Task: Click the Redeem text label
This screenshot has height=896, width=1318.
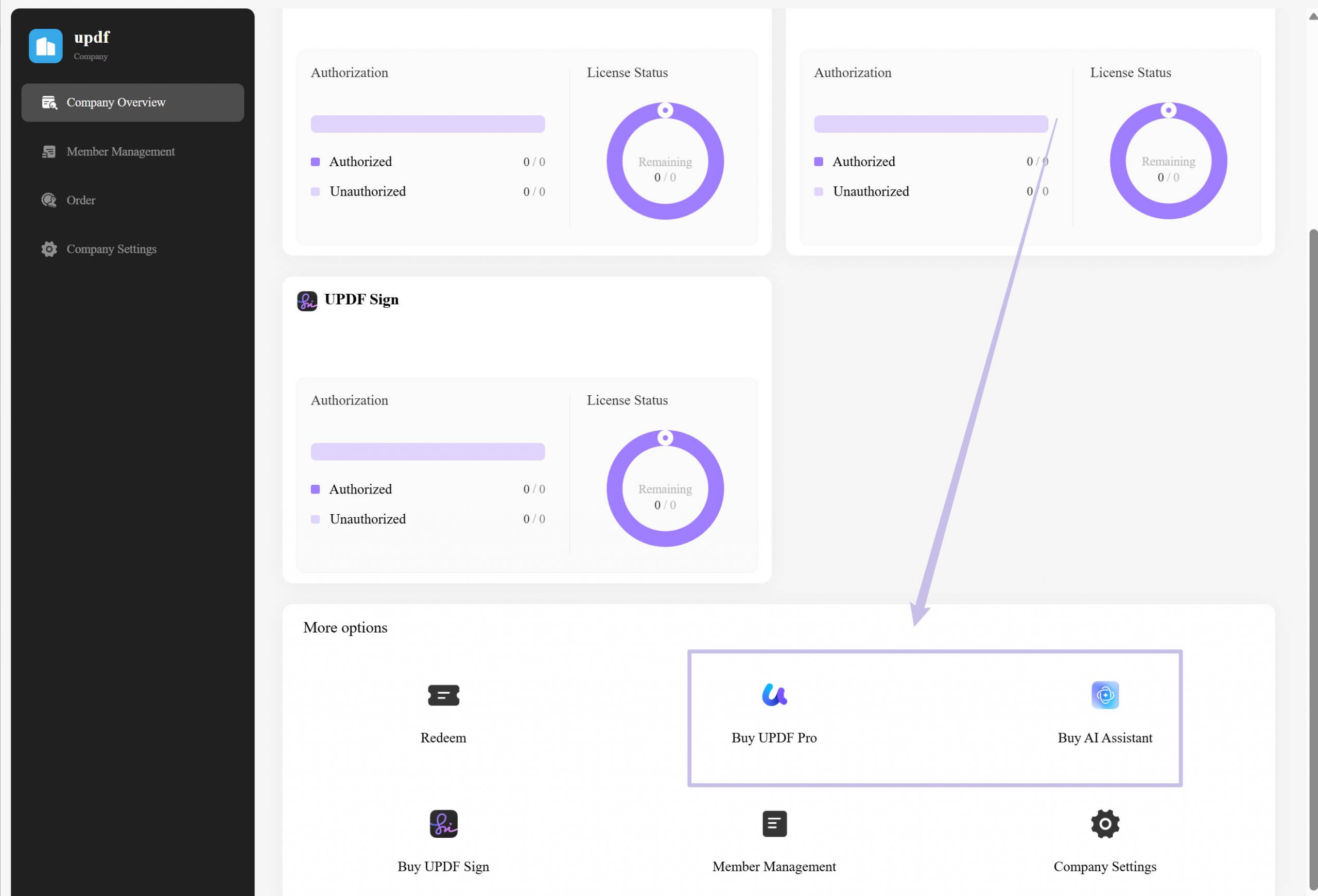Action: [x=443, y=738]
